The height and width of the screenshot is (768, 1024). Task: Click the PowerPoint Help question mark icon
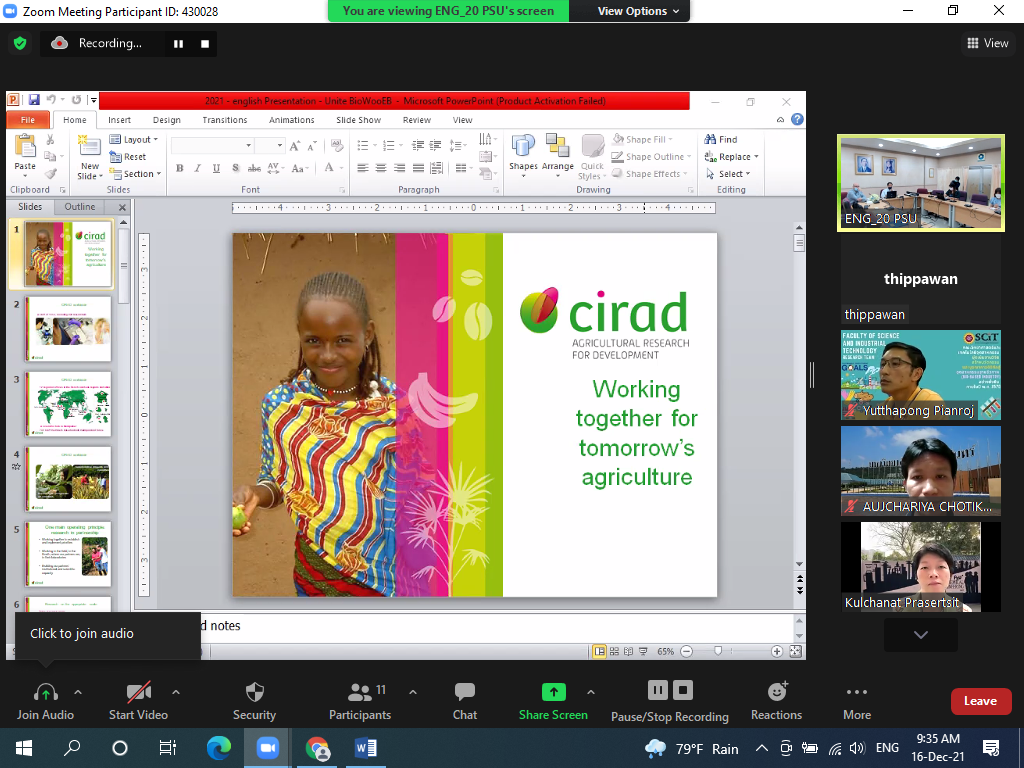(797, 120)
